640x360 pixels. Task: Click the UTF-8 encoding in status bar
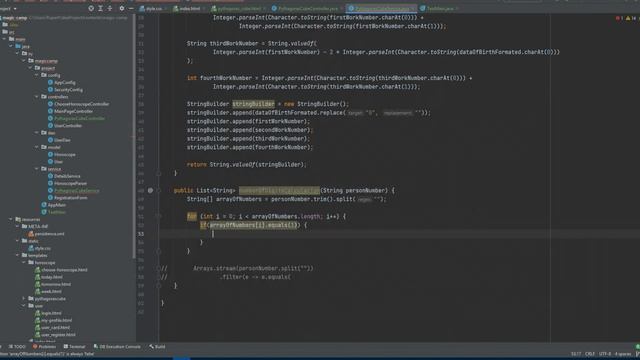coord(605,354)
